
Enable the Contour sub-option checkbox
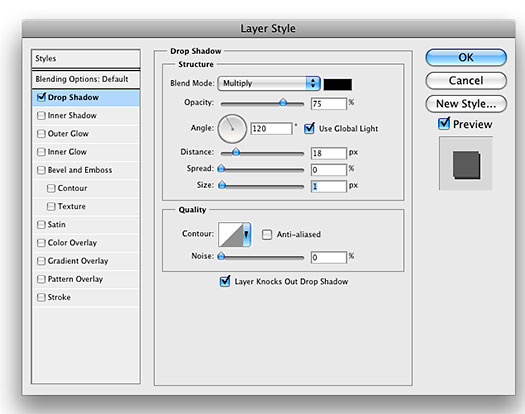tap(51, 188)
